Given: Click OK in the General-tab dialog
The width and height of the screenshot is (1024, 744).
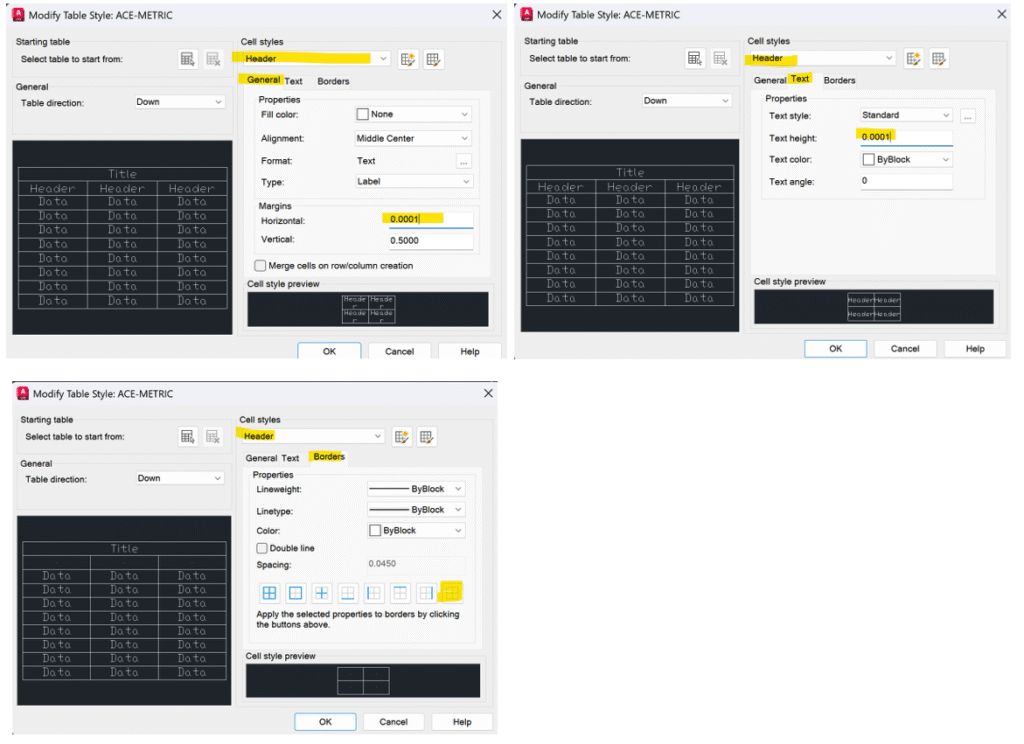Looking at the screenshot, I should (x=329, y=351).
